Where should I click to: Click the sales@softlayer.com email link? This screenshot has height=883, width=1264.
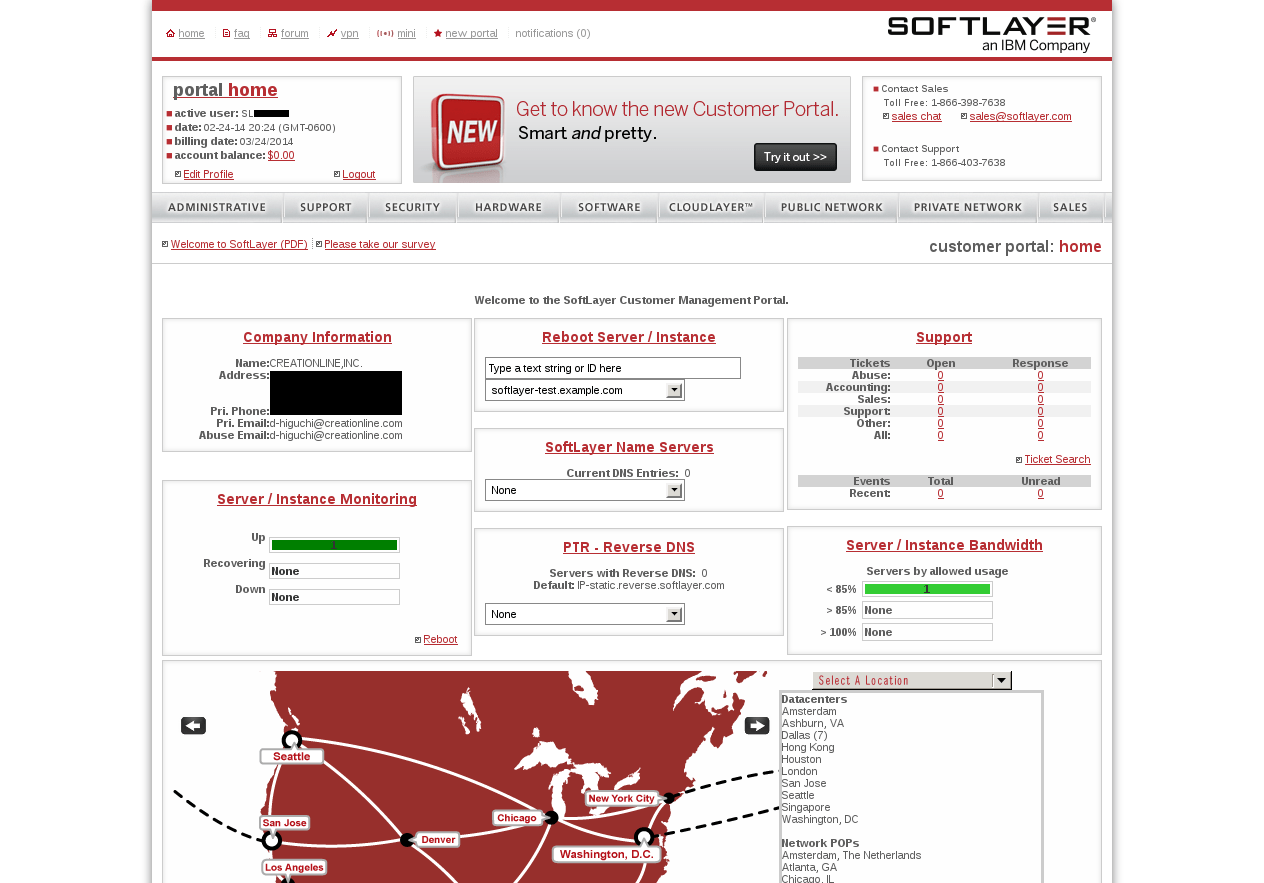tap(1020, 116)
